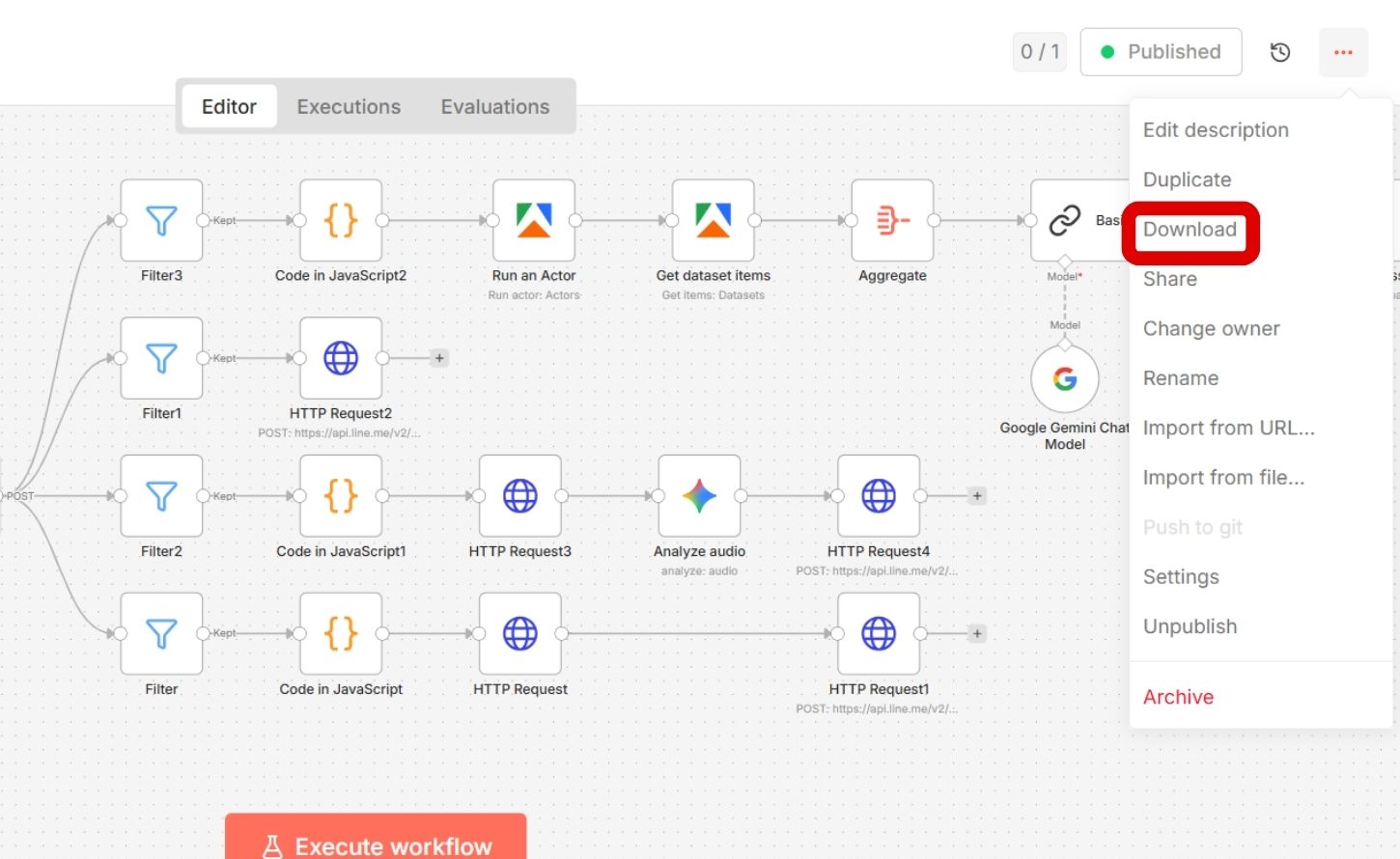The height and width of the screenshot is (859, 1400).
Task: Select the Google Gemini Chat Model node
Action: (x=1065, y=379)
